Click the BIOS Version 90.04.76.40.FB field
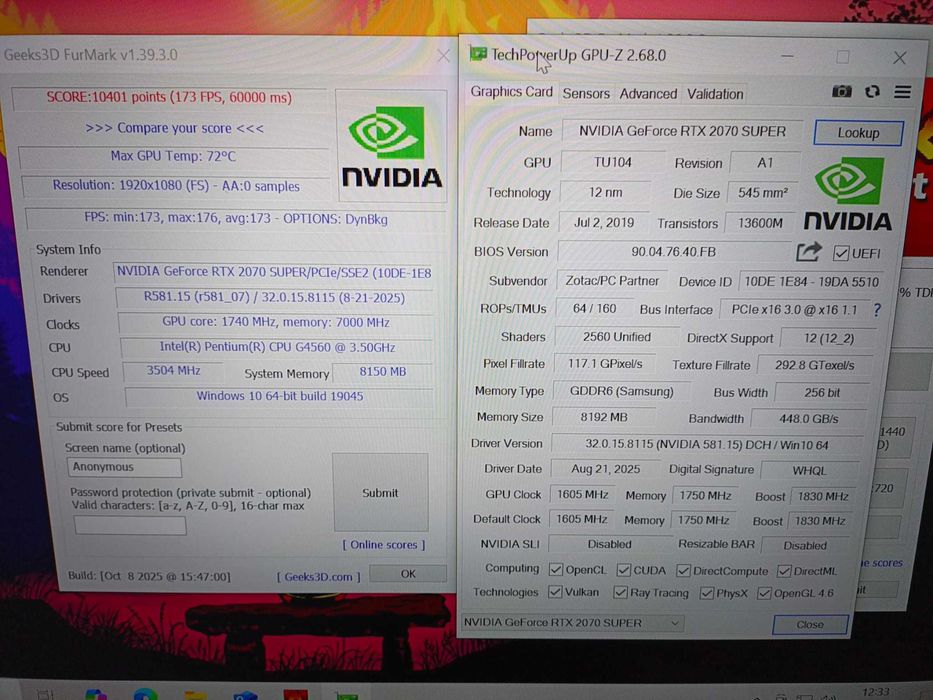 [674, 252]
